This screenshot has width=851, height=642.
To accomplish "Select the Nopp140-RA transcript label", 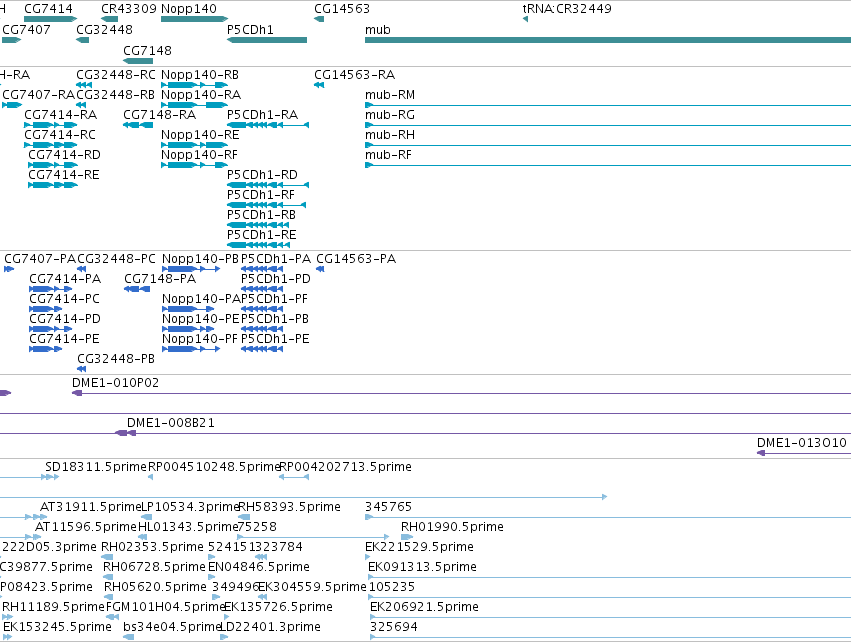I will coord(201,95).
